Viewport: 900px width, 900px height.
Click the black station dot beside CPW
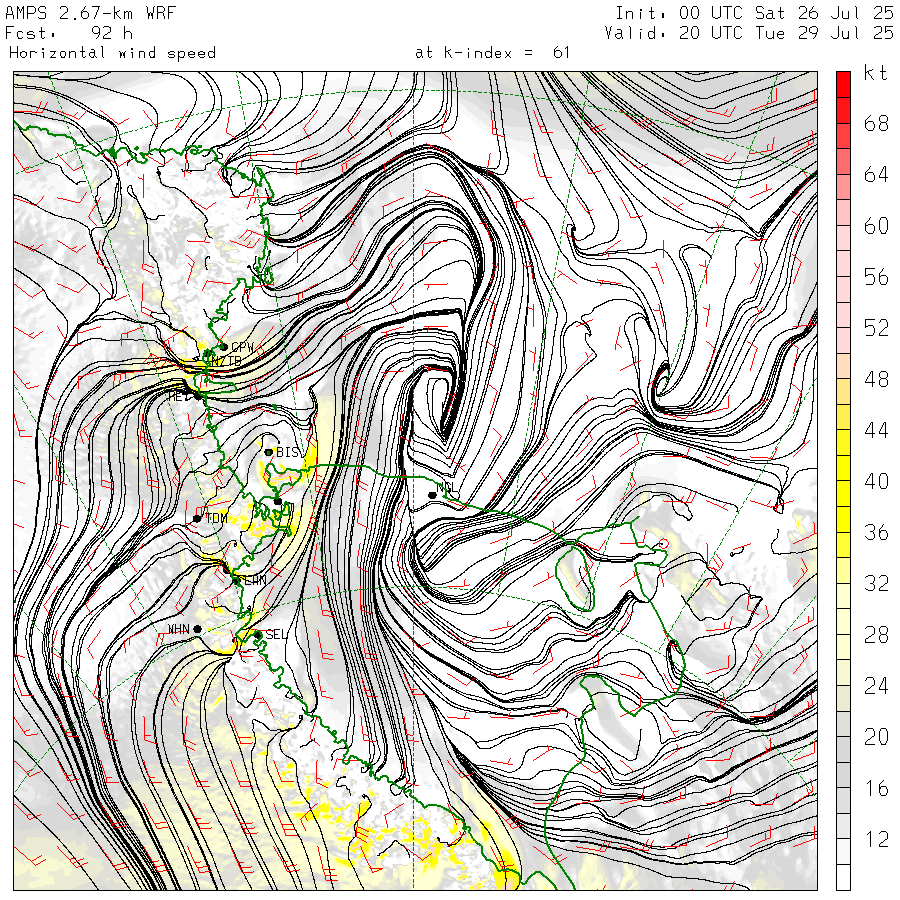(224, 347)
